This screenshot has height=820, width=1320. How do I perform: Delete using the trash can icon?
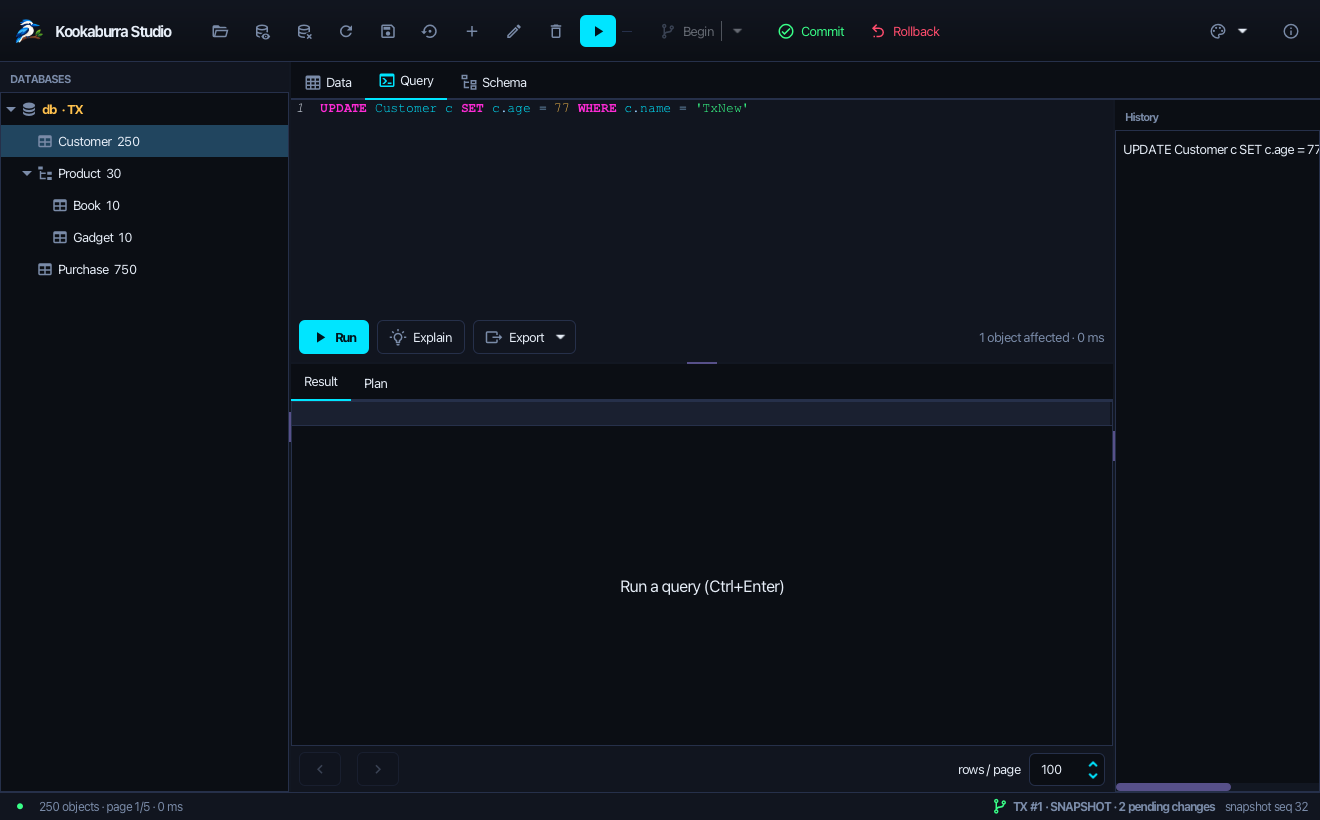pos(556,31)
